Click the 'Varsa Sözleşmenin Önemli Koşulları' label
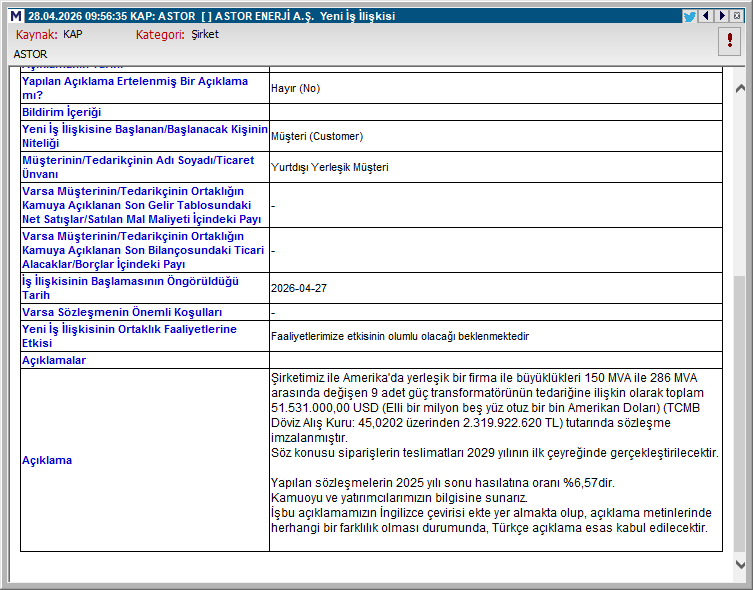This screenshot has width=753, height=590. pos(108,312)
